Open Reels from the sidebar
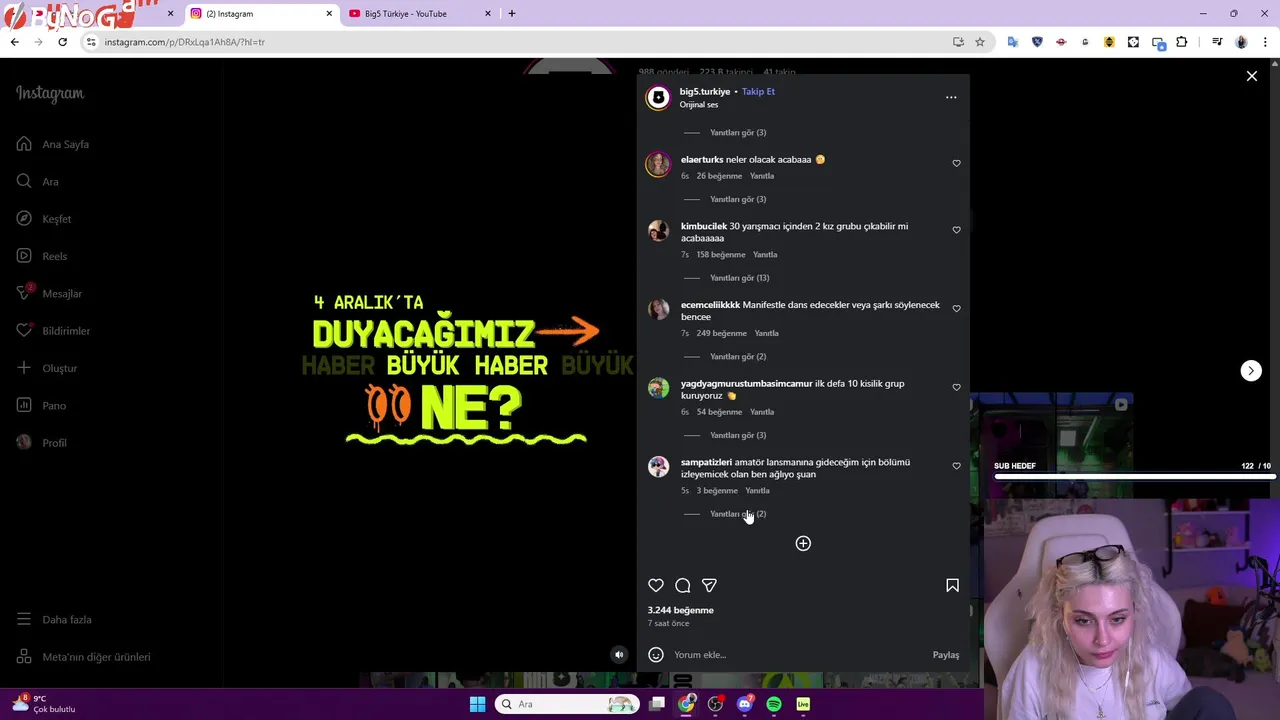The image size is (1280, 720). tap(42, 256)
